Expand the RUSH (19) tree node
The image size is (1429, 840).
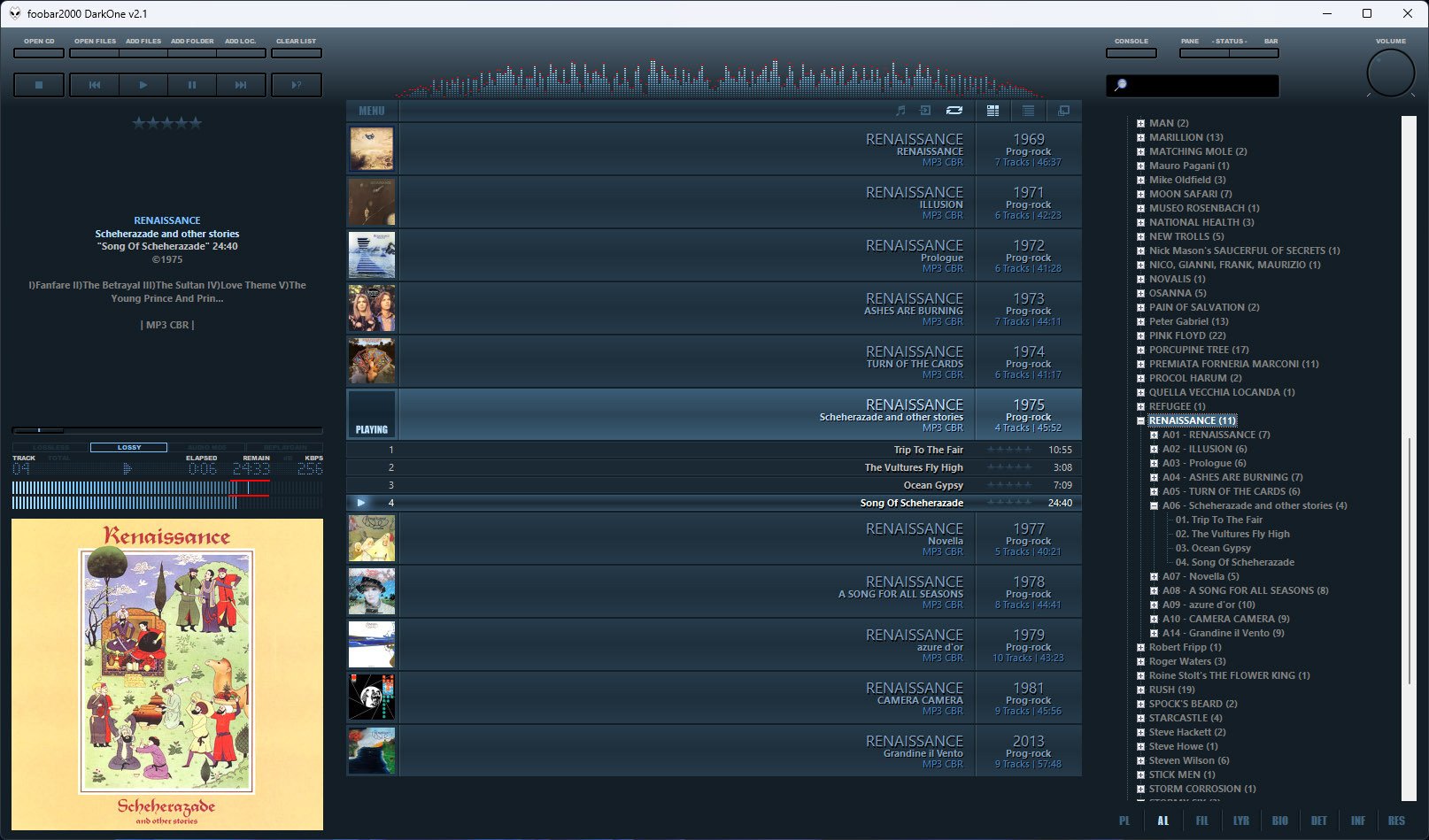(x=1141, y=690)
